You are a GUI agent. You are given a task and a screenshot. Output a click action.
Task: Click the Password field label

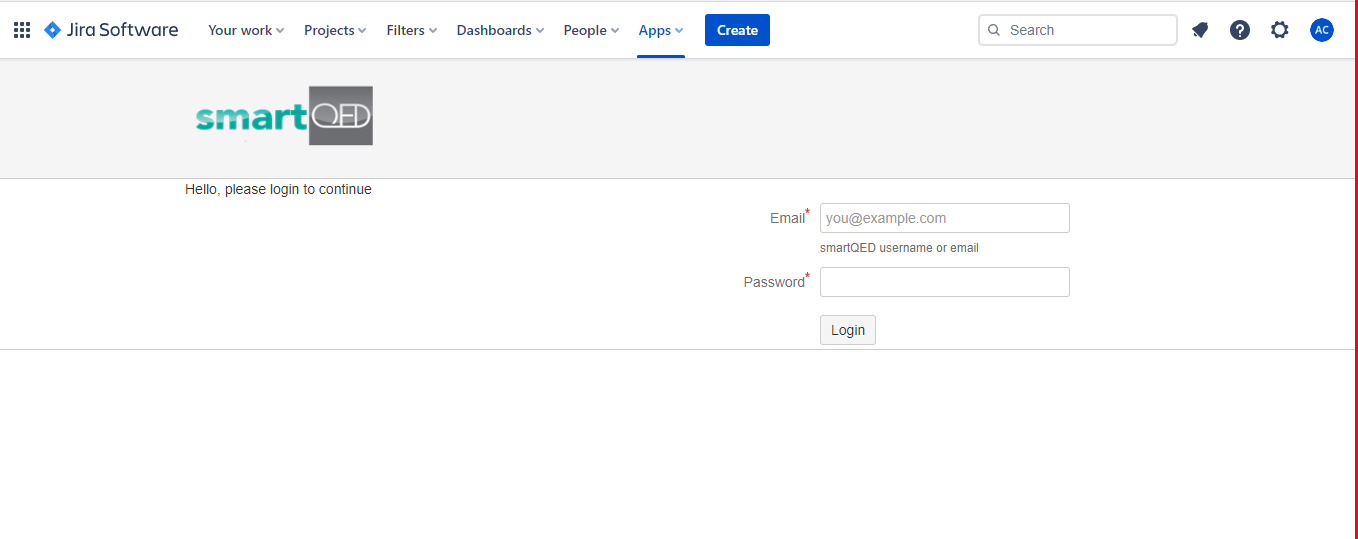774,282
